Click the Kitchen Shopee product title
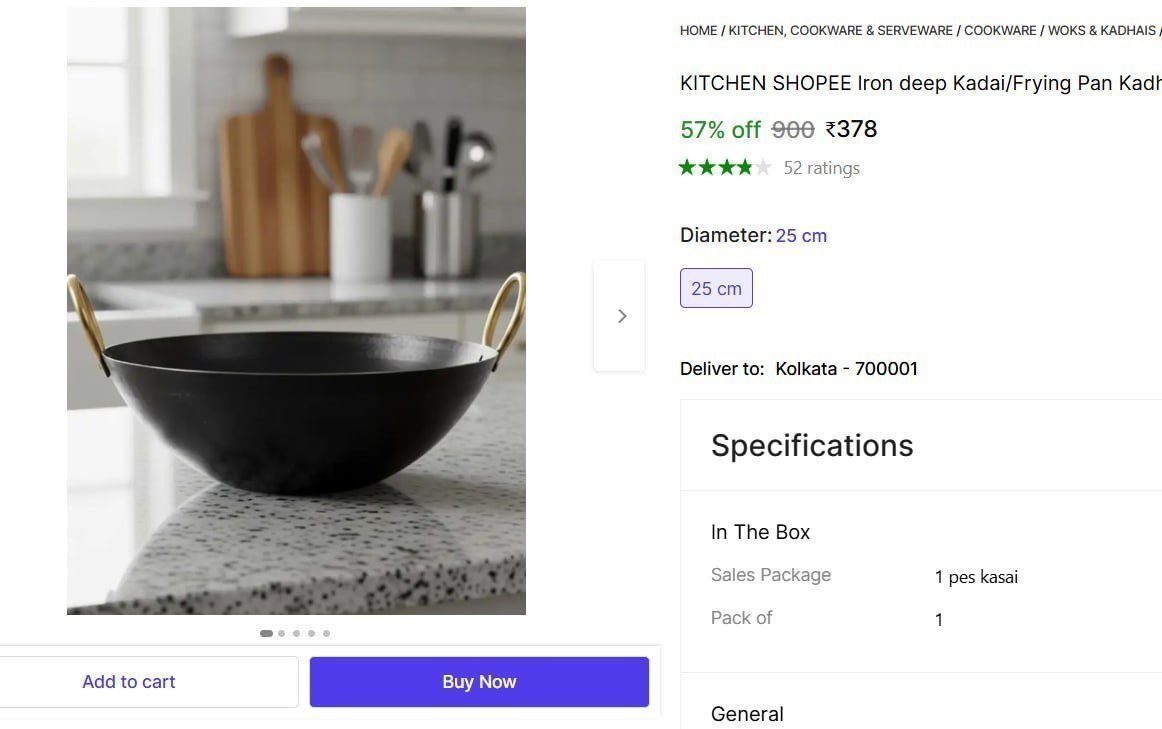The width and height of the screenshot is (1162, 729). click(x=920, y=83)
